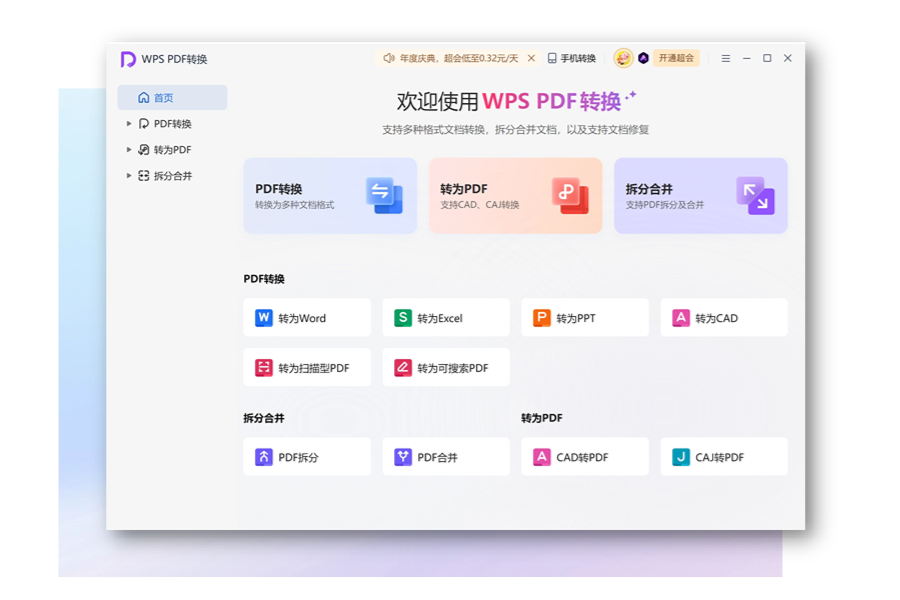Choose the 转为PPT label
Viewport: 900px width, 600px height.
point(576,318)
